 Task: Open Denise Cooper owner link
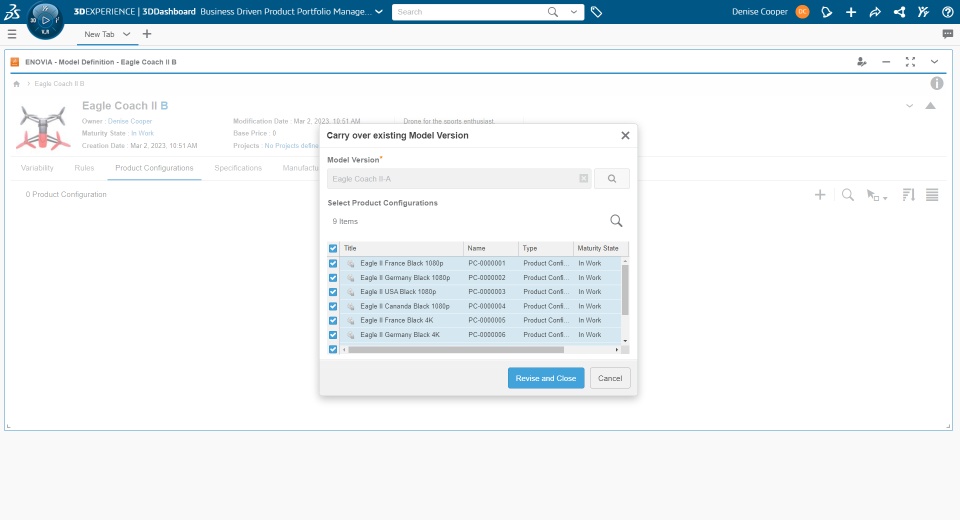coord(130,121)
